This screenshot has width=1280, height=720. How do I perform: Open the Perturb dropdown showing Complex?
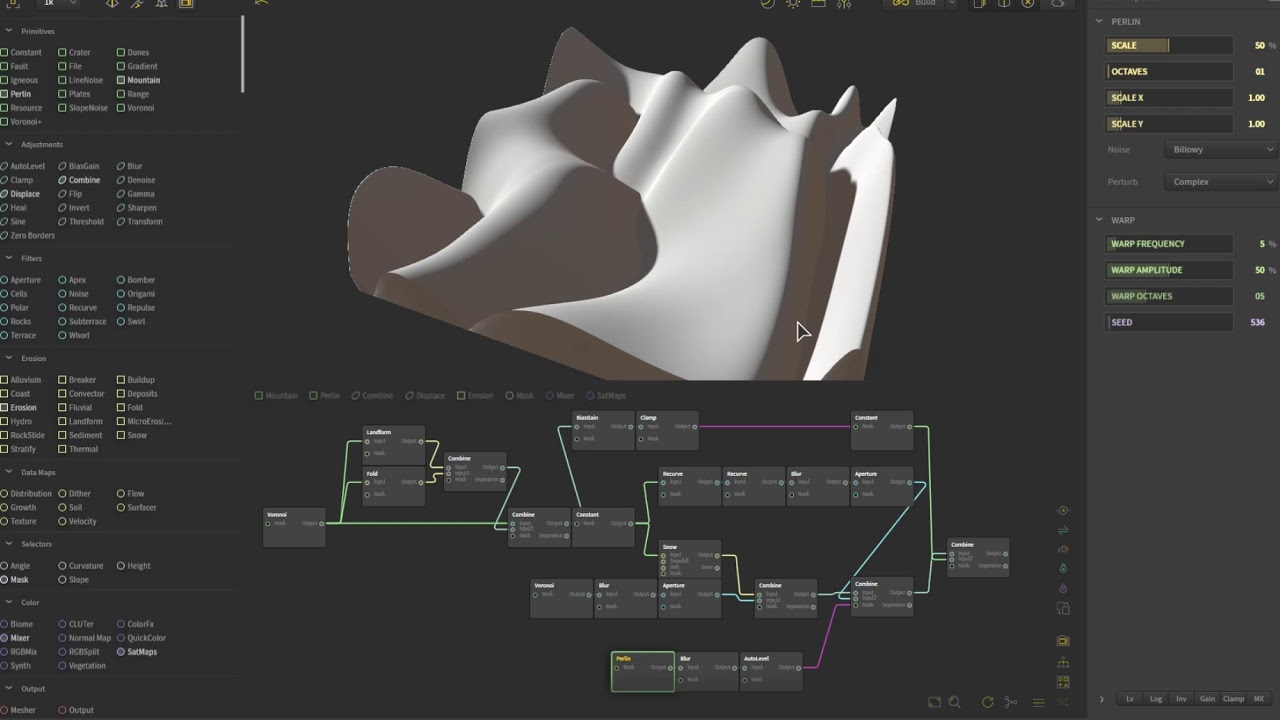coord(1221,182)
